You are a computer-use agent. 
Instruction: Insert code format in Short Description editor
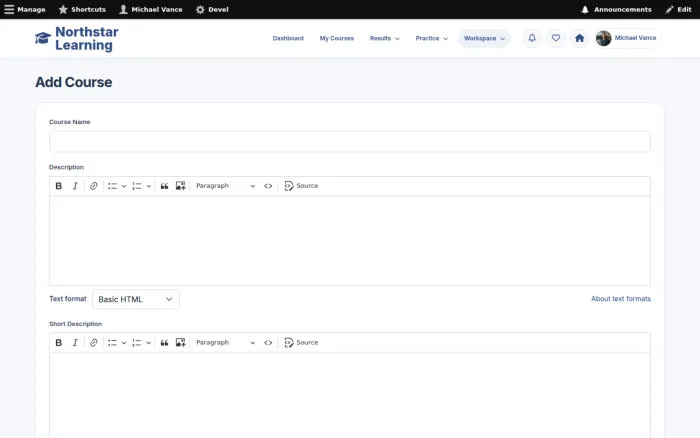click(268, 342)
